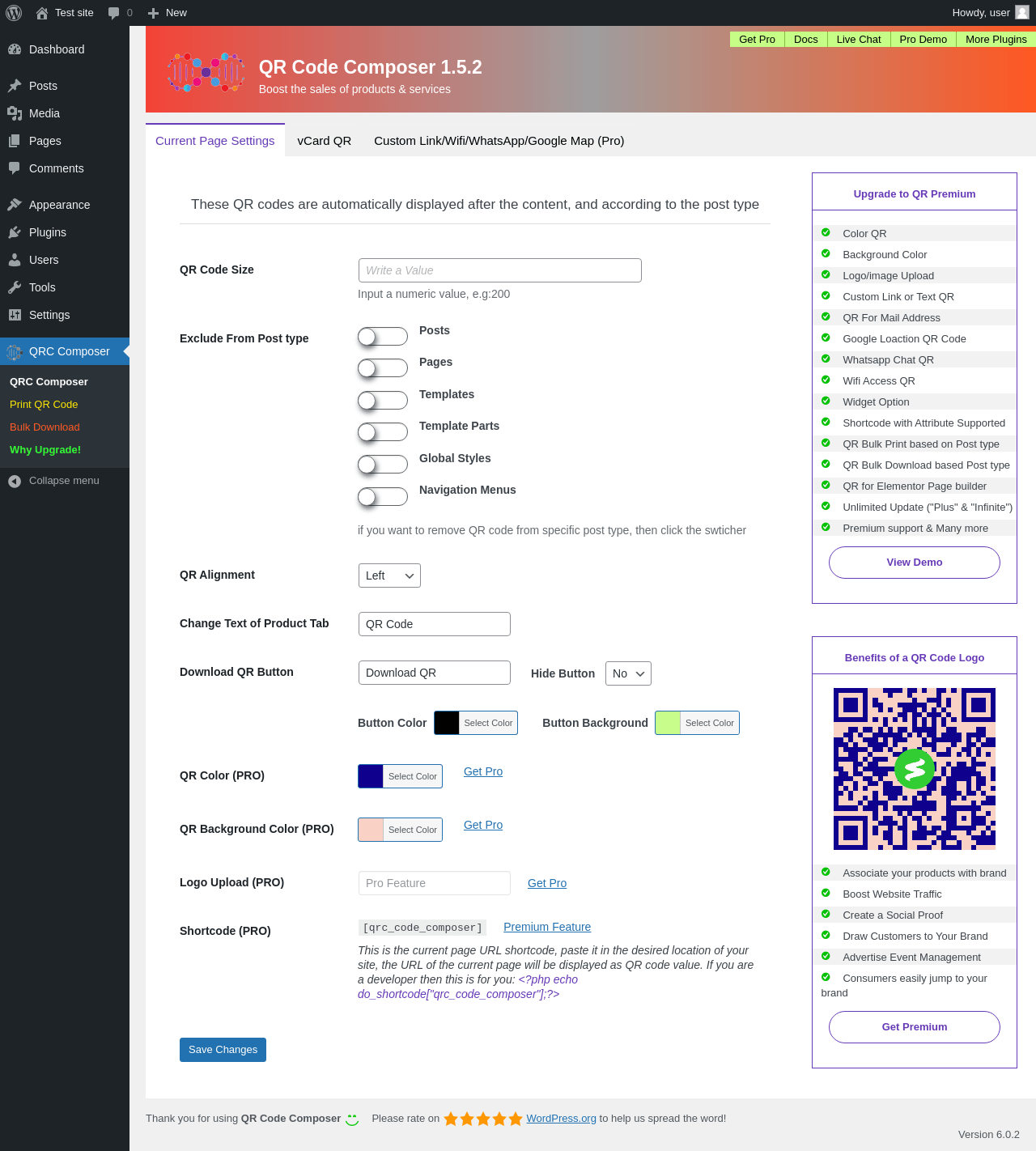Click Get Pro link beside QR Background Color
Image resolution: width=1036 pixels, height=1151 pixels.
[x=483, y=825]
